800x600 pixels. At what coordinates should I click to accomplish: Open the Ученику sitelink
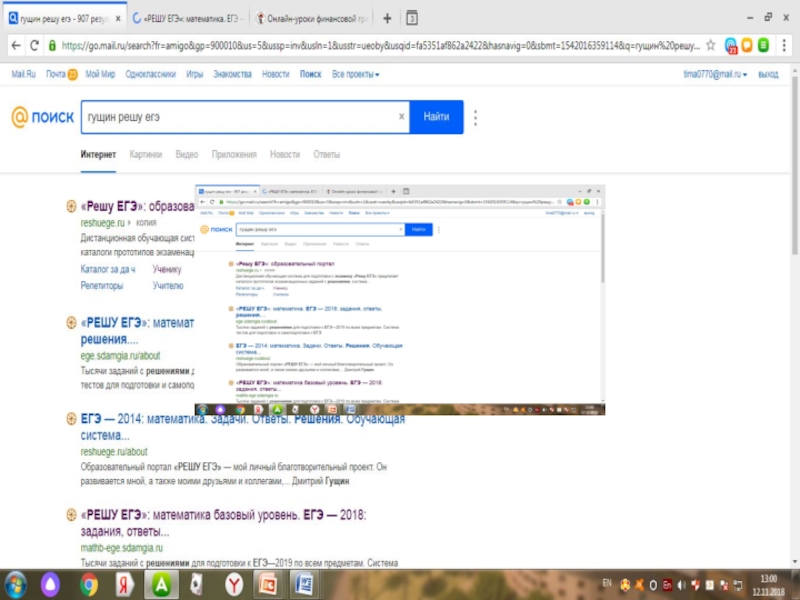point(167,269)
